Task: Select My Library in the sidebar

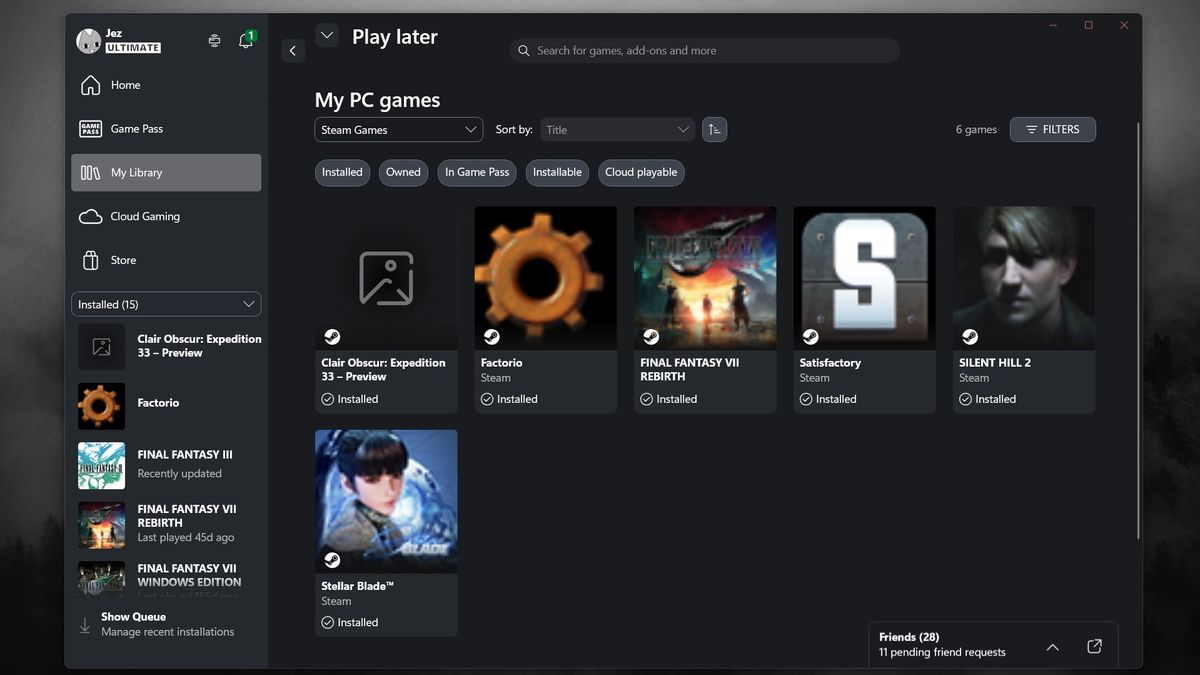Action: (x=166, y=172)
